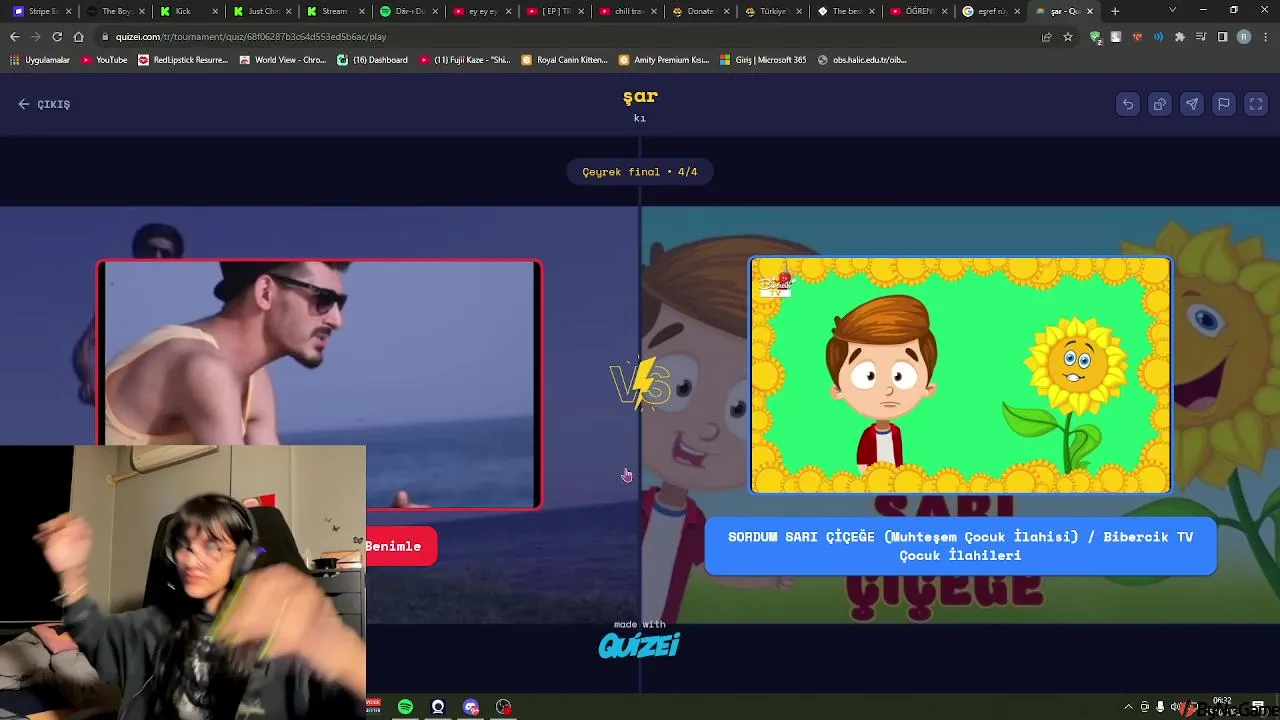This screenshot has width=1280, height=720.
Task: Open a new tab with the plus button
Action: coord(1115,11)
